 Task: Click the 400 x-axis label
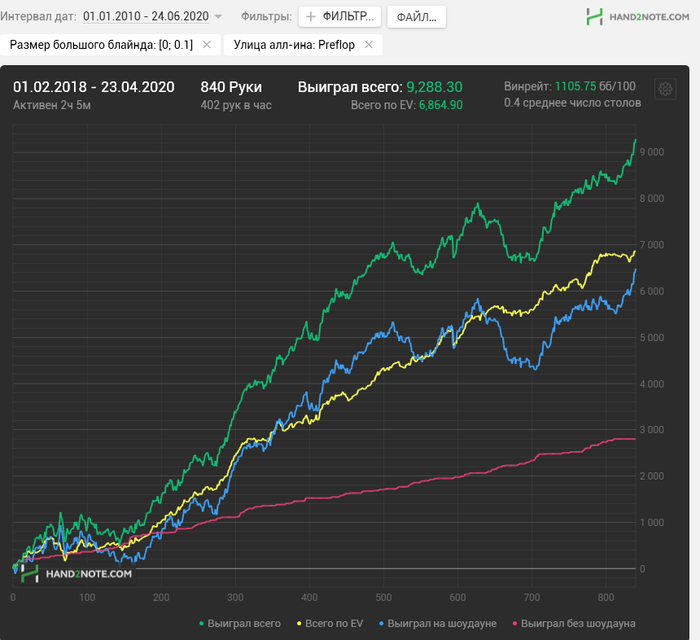(309, 597)
